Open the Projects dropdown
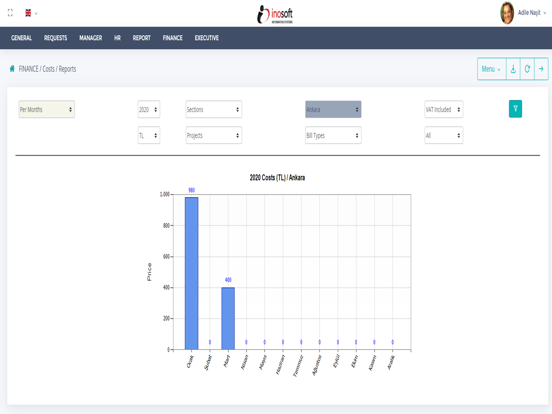This screenshot has width=552, height=414. click(214, 136)
